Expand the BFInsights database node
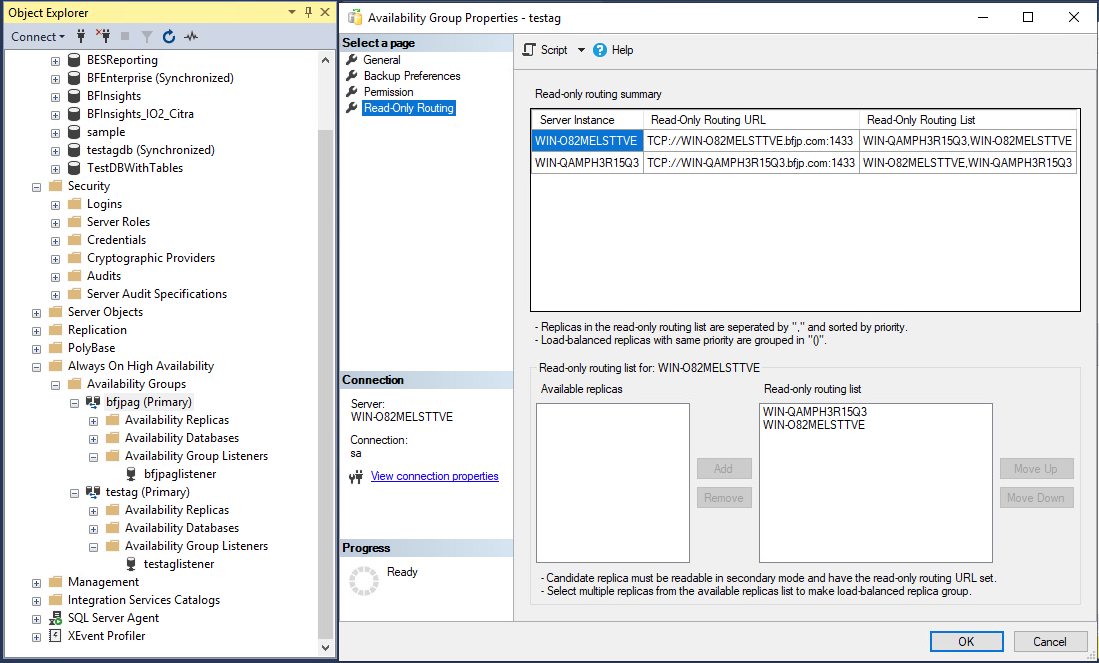1099x663 pixels. [56, 96]
